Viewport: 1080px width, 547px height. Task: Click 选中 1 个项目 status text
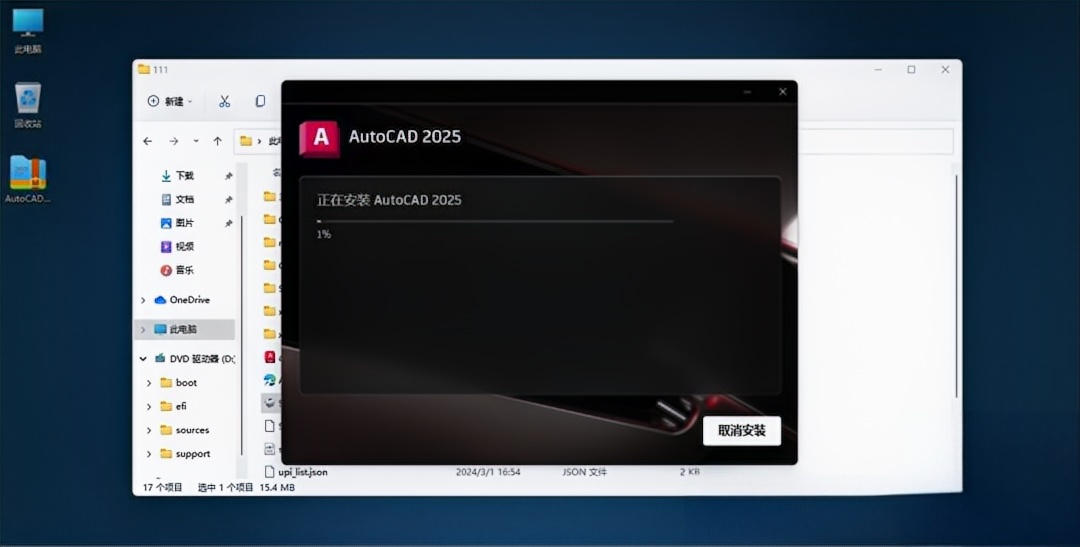[225, 487]
